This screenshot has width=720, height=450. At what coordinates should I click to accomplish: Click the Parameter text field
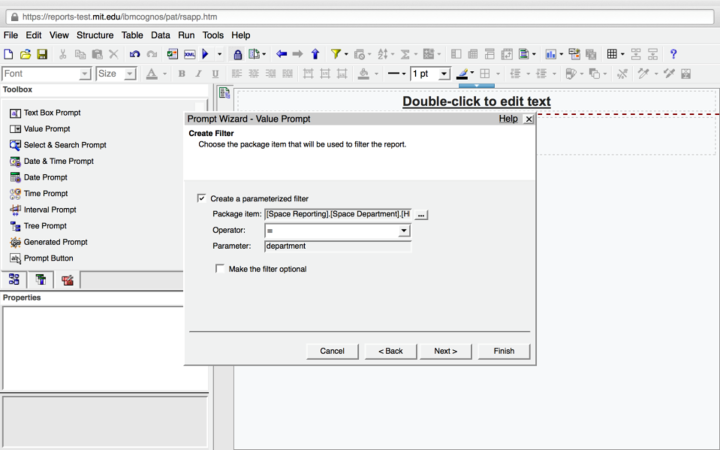(x=337, y=246)
